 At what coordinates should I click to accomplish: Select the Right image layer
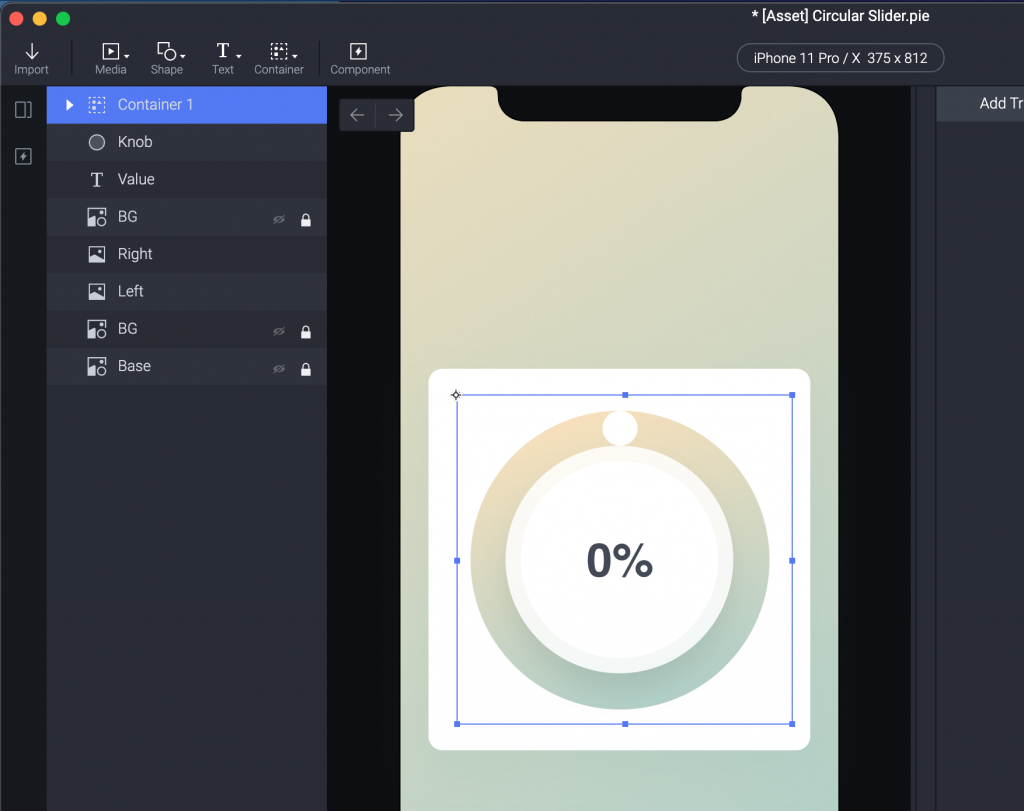[x=187, y=254]
